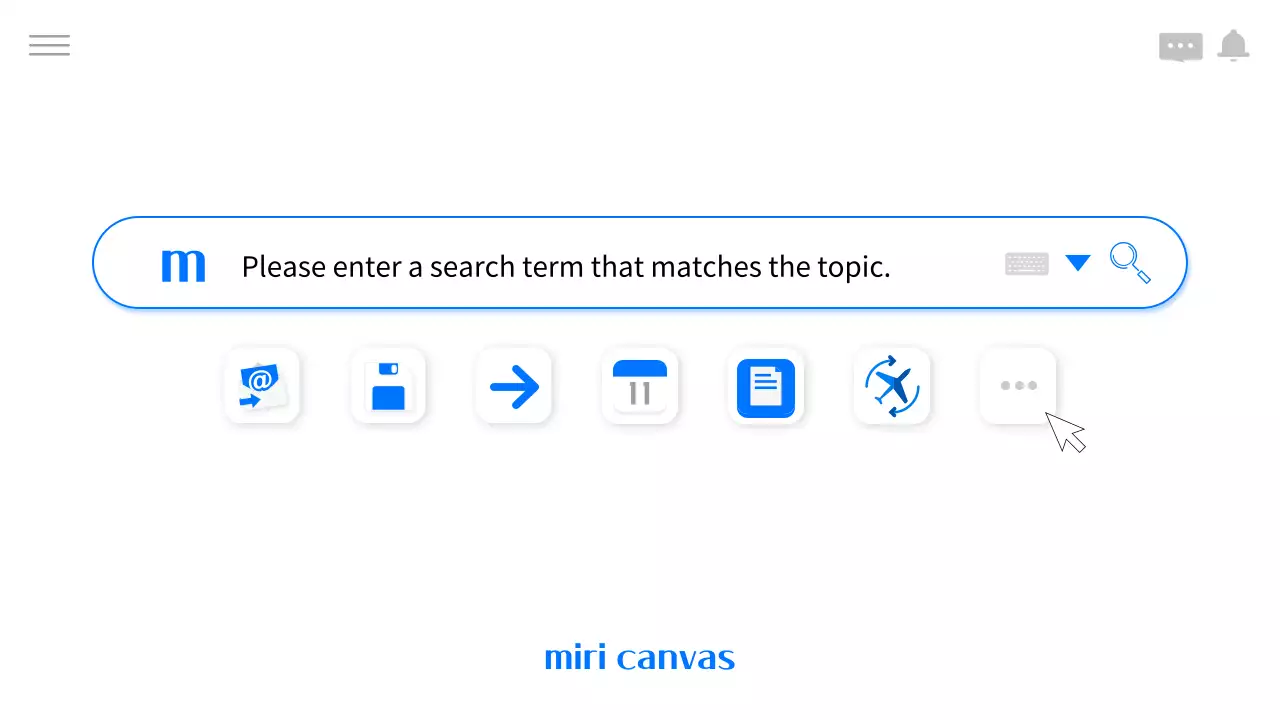Image resolution: width=1280 pixels, height=720 pixels.
Task: Click the miri canvas logo text
Action: (640, 658)
